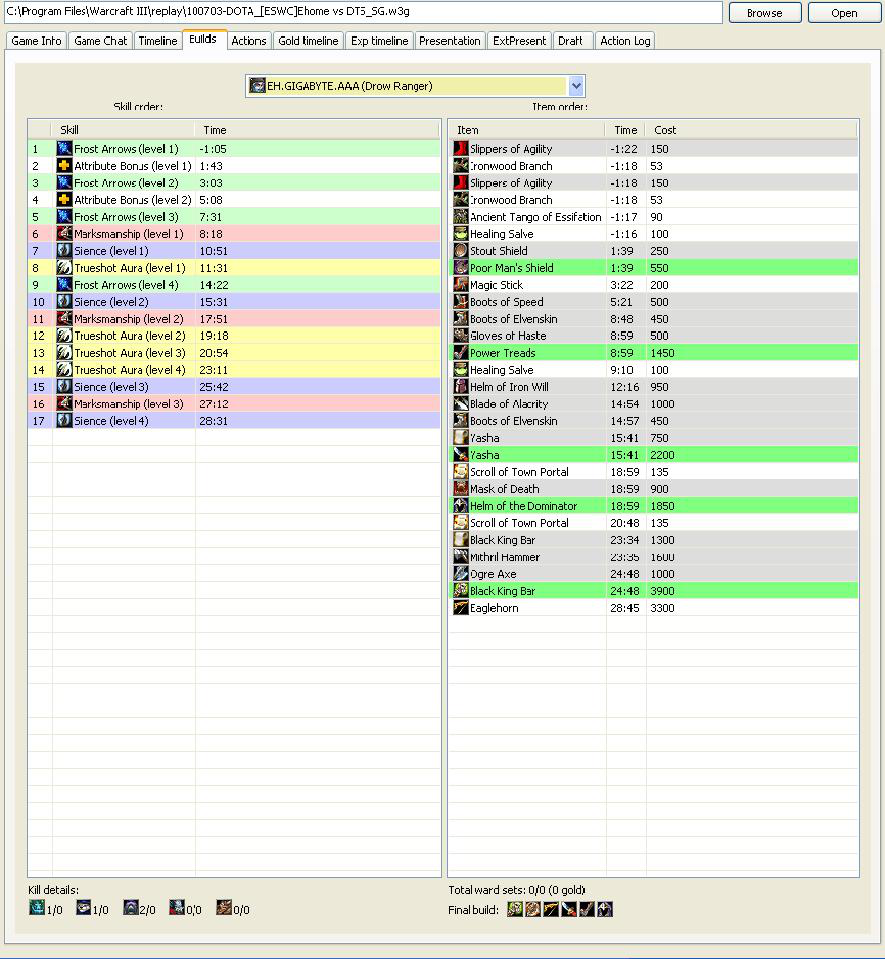This screenshot has width=885, height=959.
Task: Click the Trueshot Aura level 4 icon
Action: [x=64, y=370]
